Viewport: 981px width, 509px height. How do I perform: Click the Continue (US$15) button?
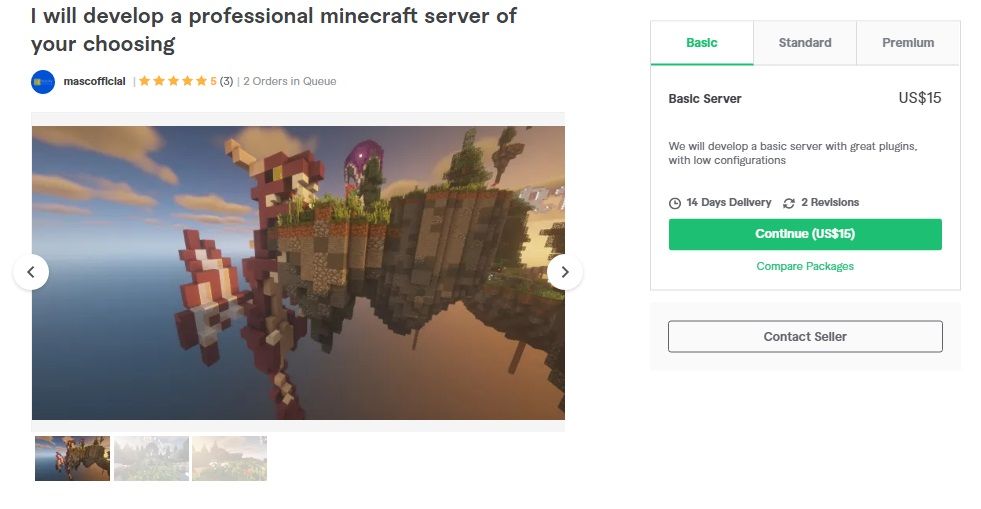[805, 234]
